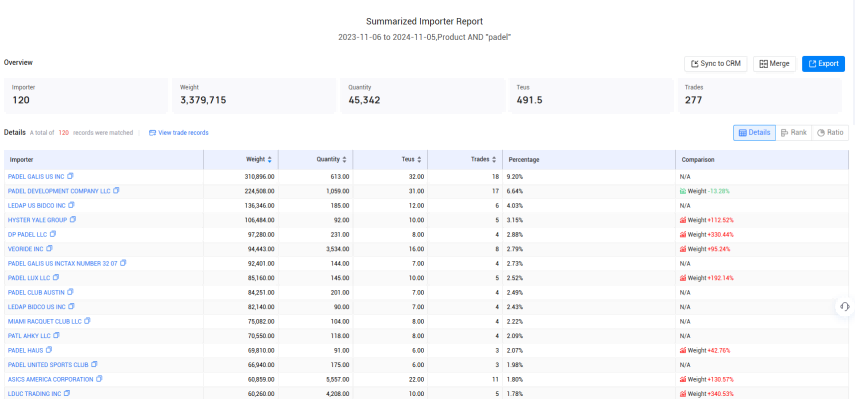Open LEDAP US BIDCO INC importer link

pos(37,205)
